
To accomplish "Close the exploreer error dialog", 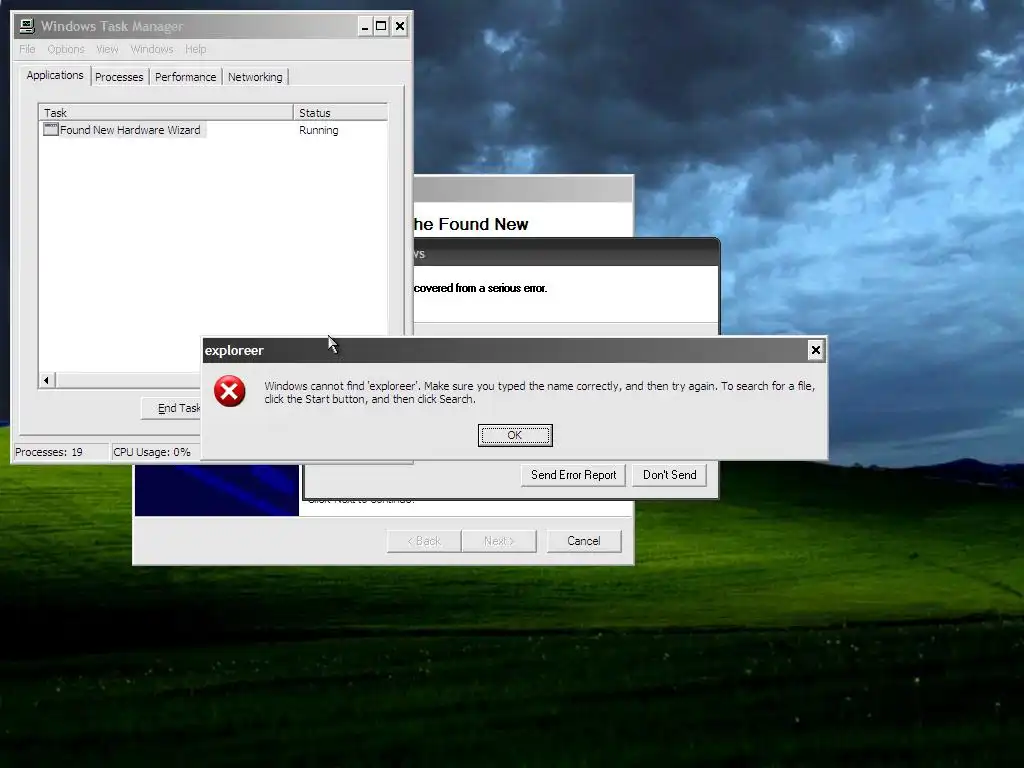I will (815, 351).
